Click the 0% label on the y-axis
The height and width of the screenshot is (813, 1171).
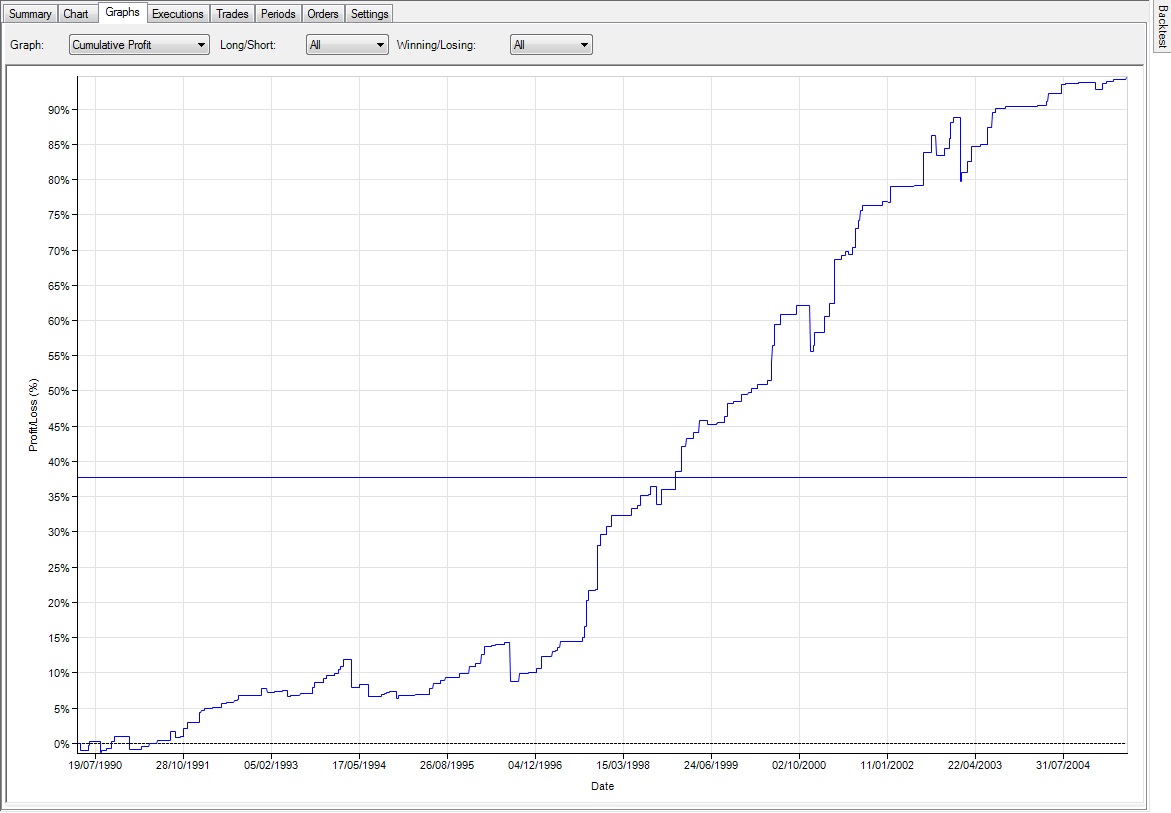(x=61, y=744)
